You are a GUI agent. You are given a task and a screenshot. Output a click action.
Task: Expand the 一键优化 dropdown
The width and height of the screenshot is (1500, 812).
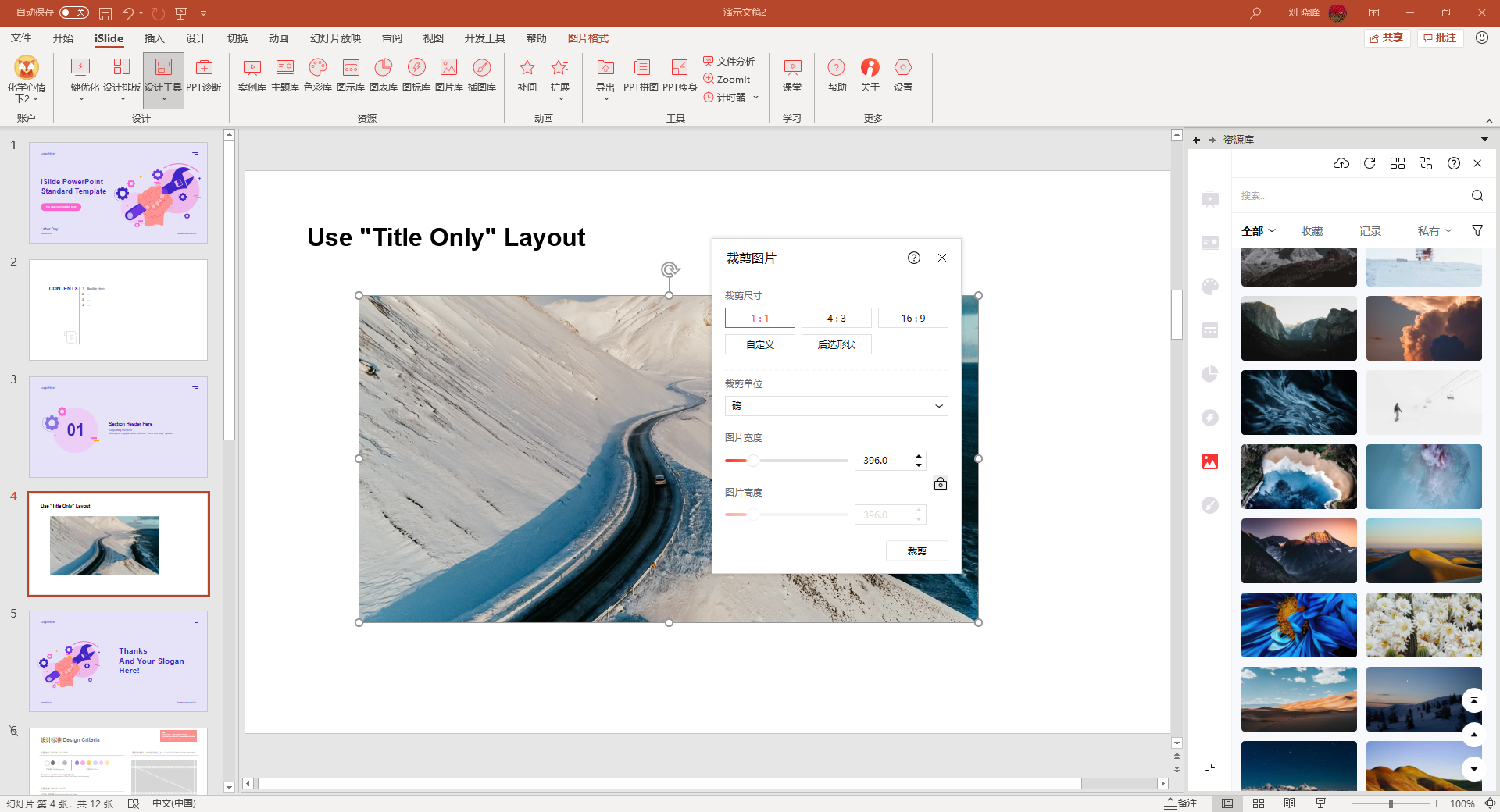(80, 99)
